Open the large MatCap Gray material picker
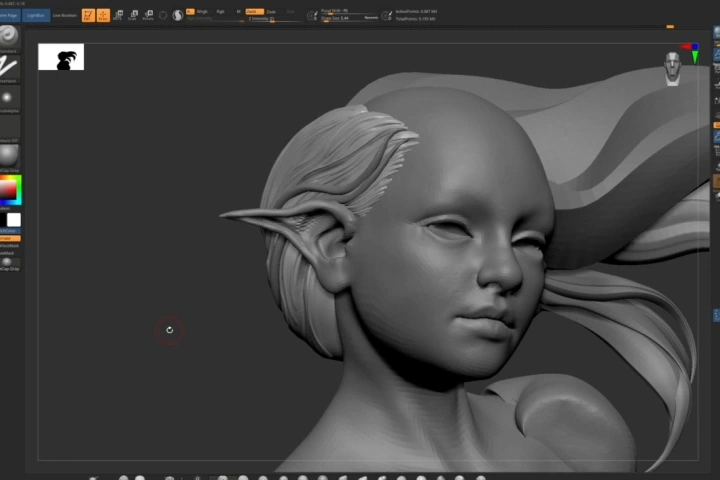This screenshot has width=720, height=480. [x=10, y=156]
